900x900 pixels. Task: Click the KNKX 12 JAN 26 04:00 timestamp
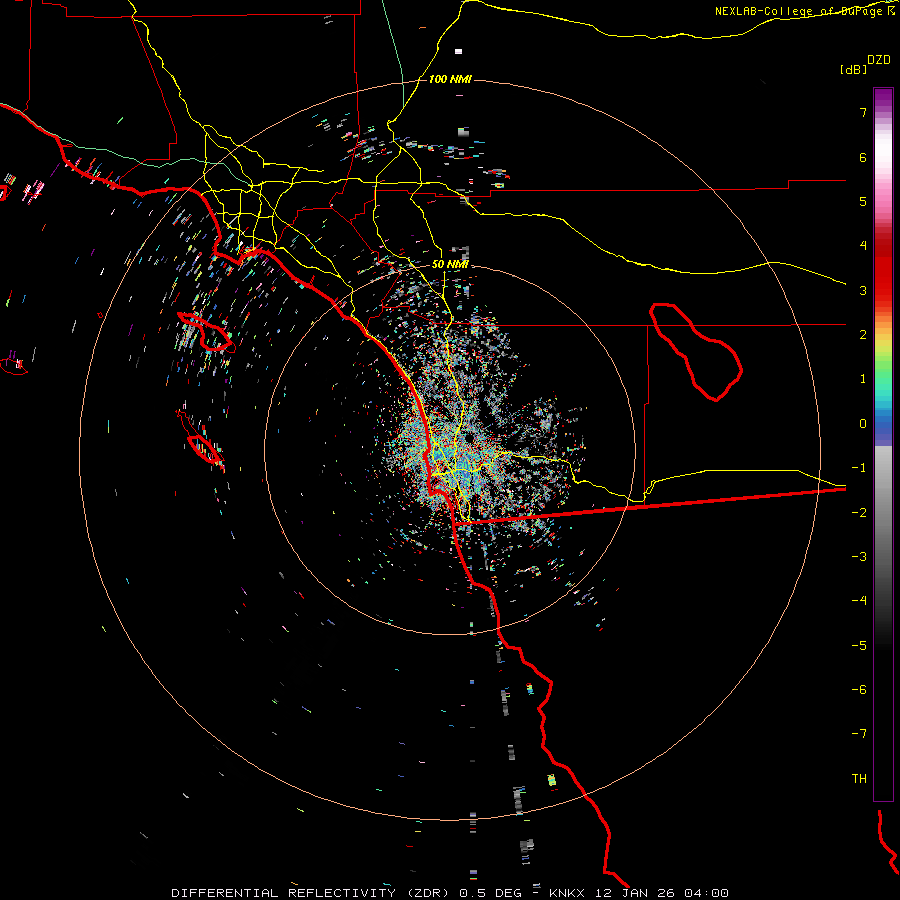pos(639,893)
